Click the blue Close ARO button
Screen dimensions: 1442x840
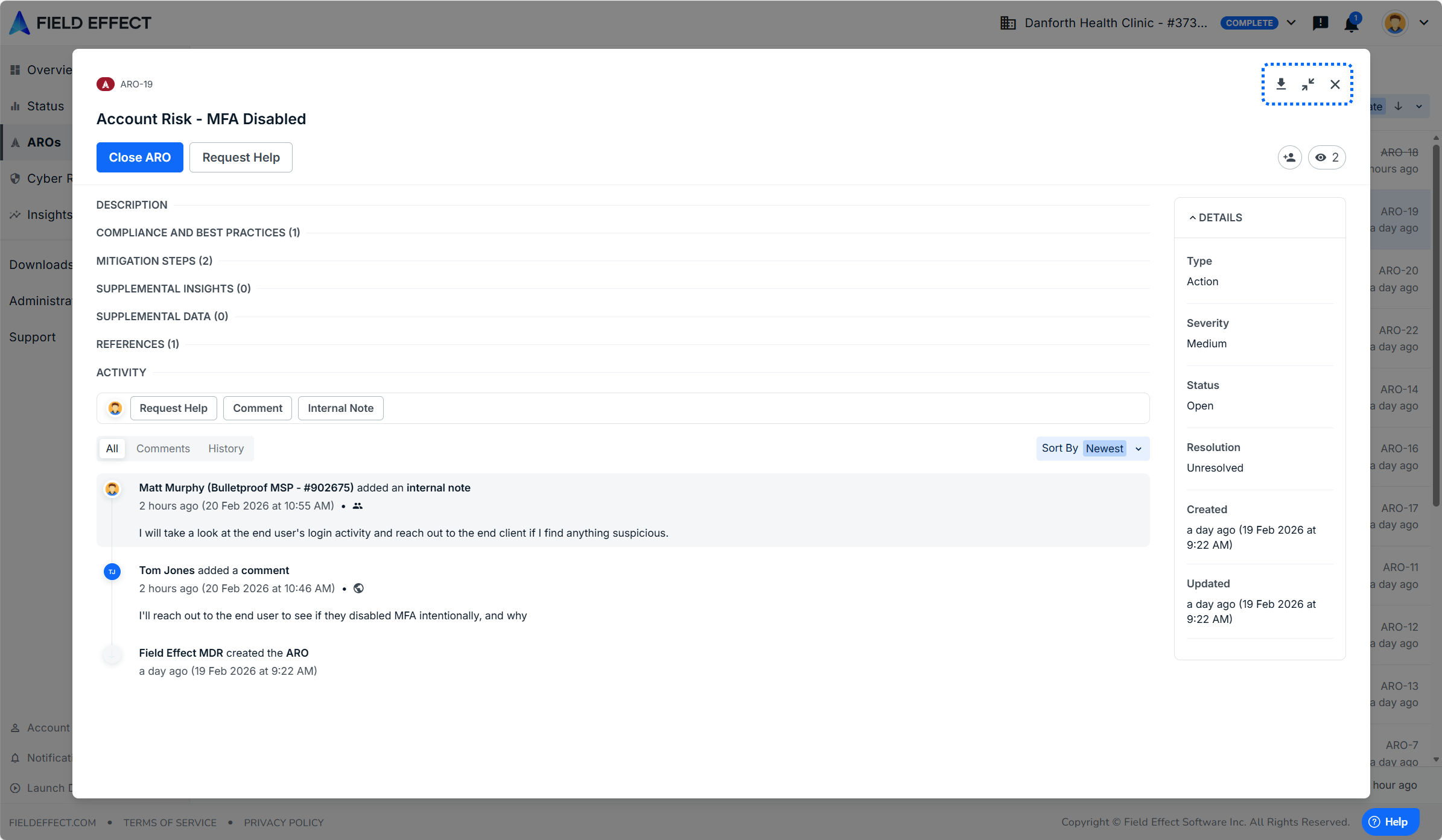click(139, 157)
